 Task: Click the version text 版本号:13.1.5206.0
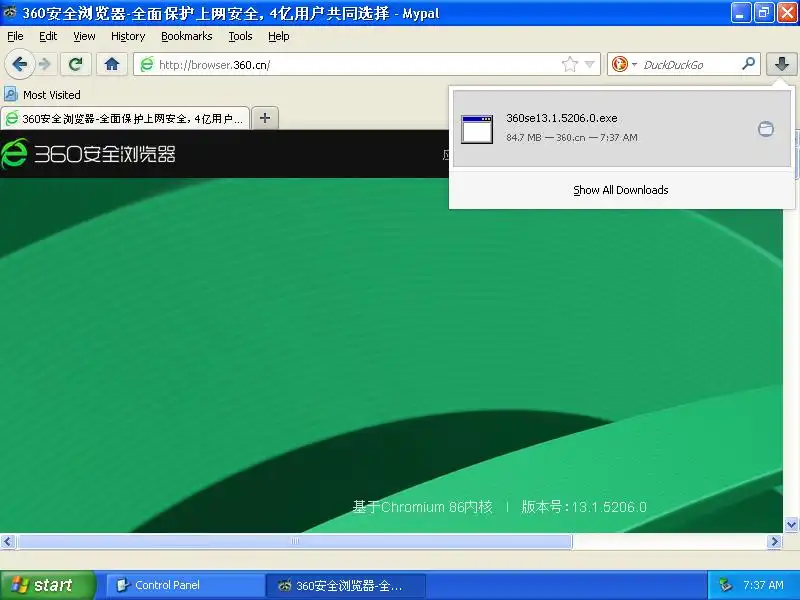(584, 507)
